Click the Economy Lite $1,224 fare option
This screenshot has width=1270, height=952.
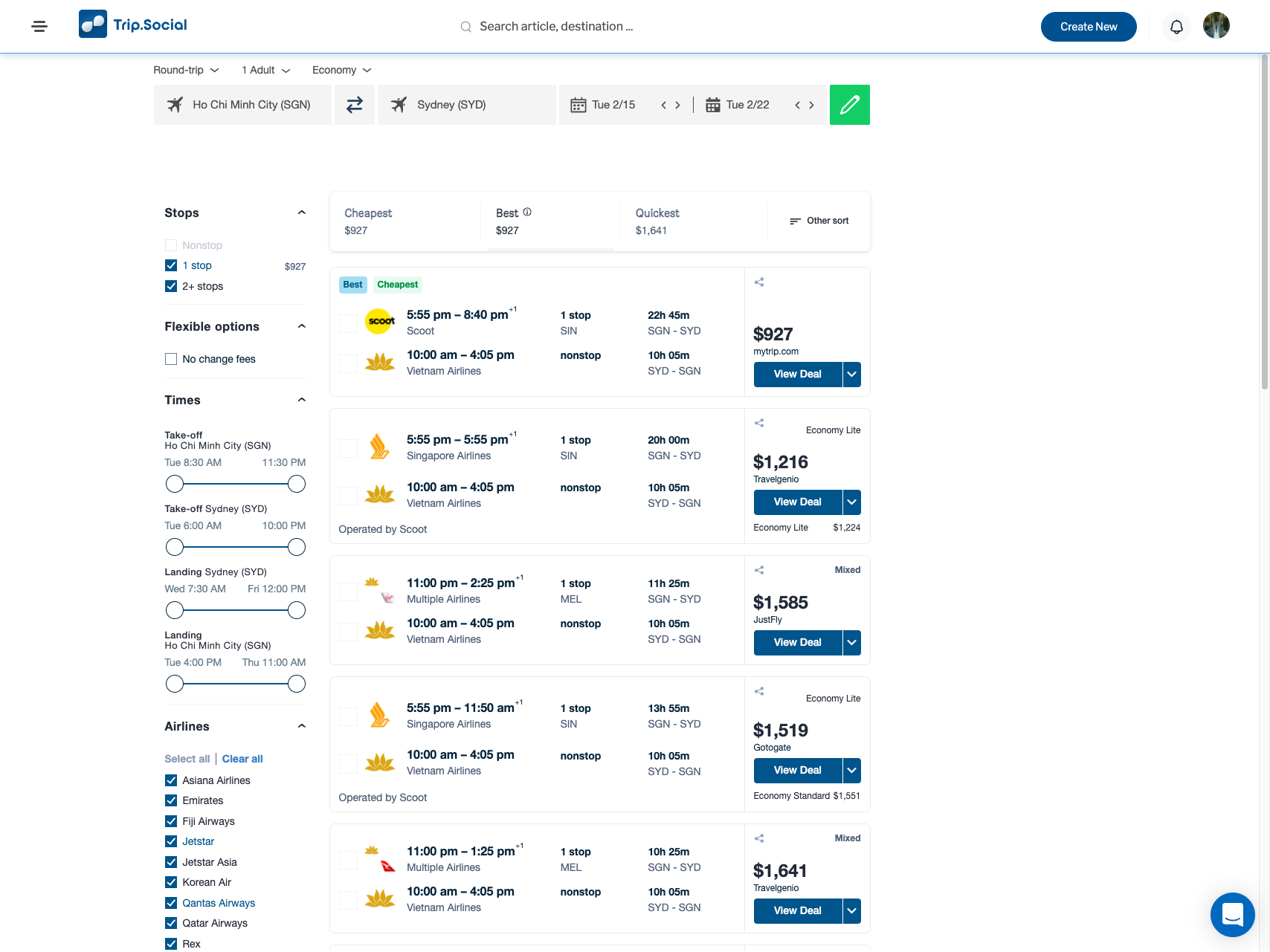(x=807, y=528)
